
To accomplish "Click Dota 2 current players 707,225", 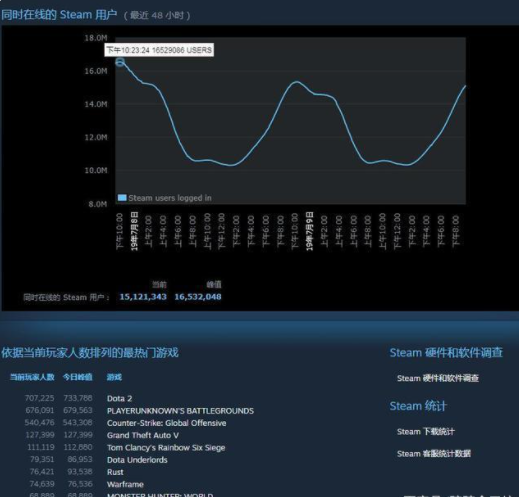I will coord(39,398).
